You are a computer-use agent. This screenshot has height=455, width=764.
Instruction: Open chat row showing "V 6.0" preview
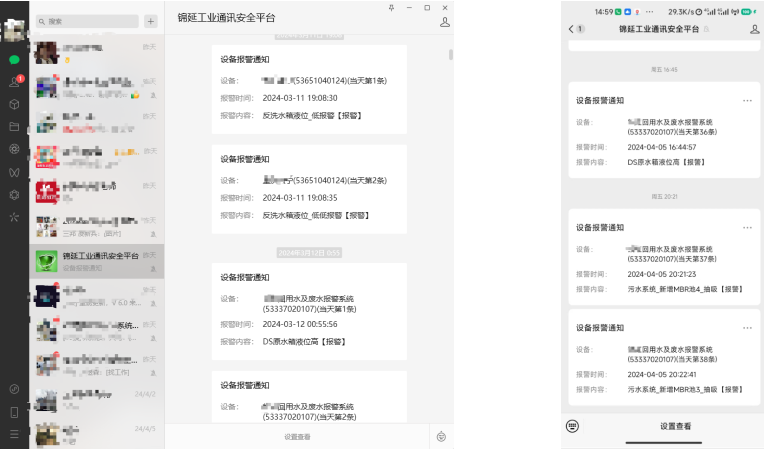pos(96,296)
